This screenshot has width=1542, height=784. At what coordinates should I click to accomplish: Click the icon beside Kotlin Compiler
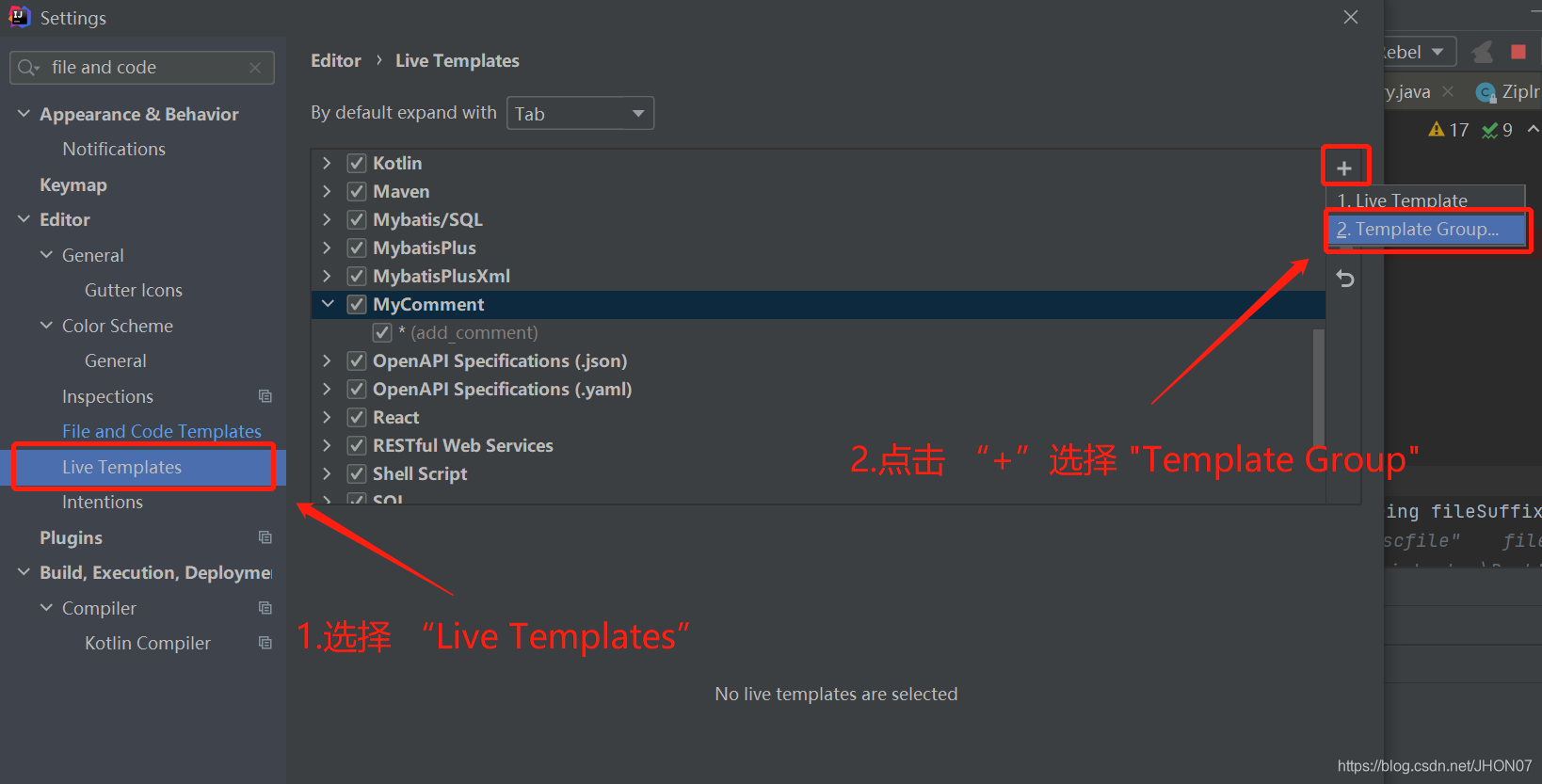265,643
